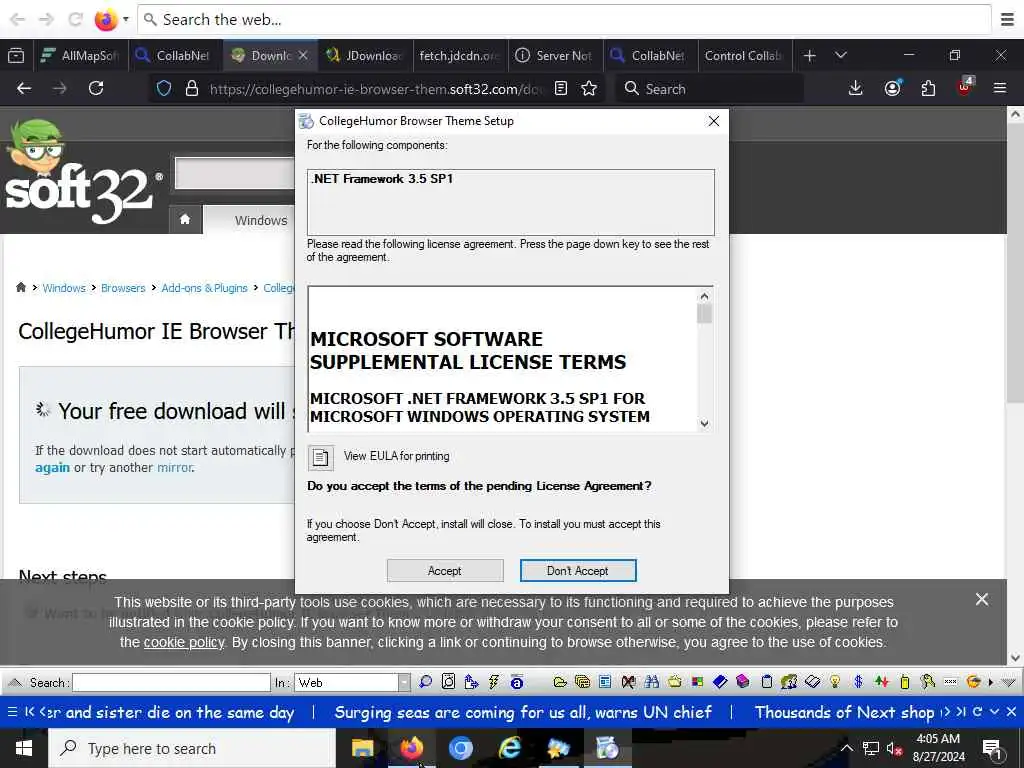Open File Explorer from taskbar
The height and width of the screenshot is (768, 1024).
tap(362, 748)
